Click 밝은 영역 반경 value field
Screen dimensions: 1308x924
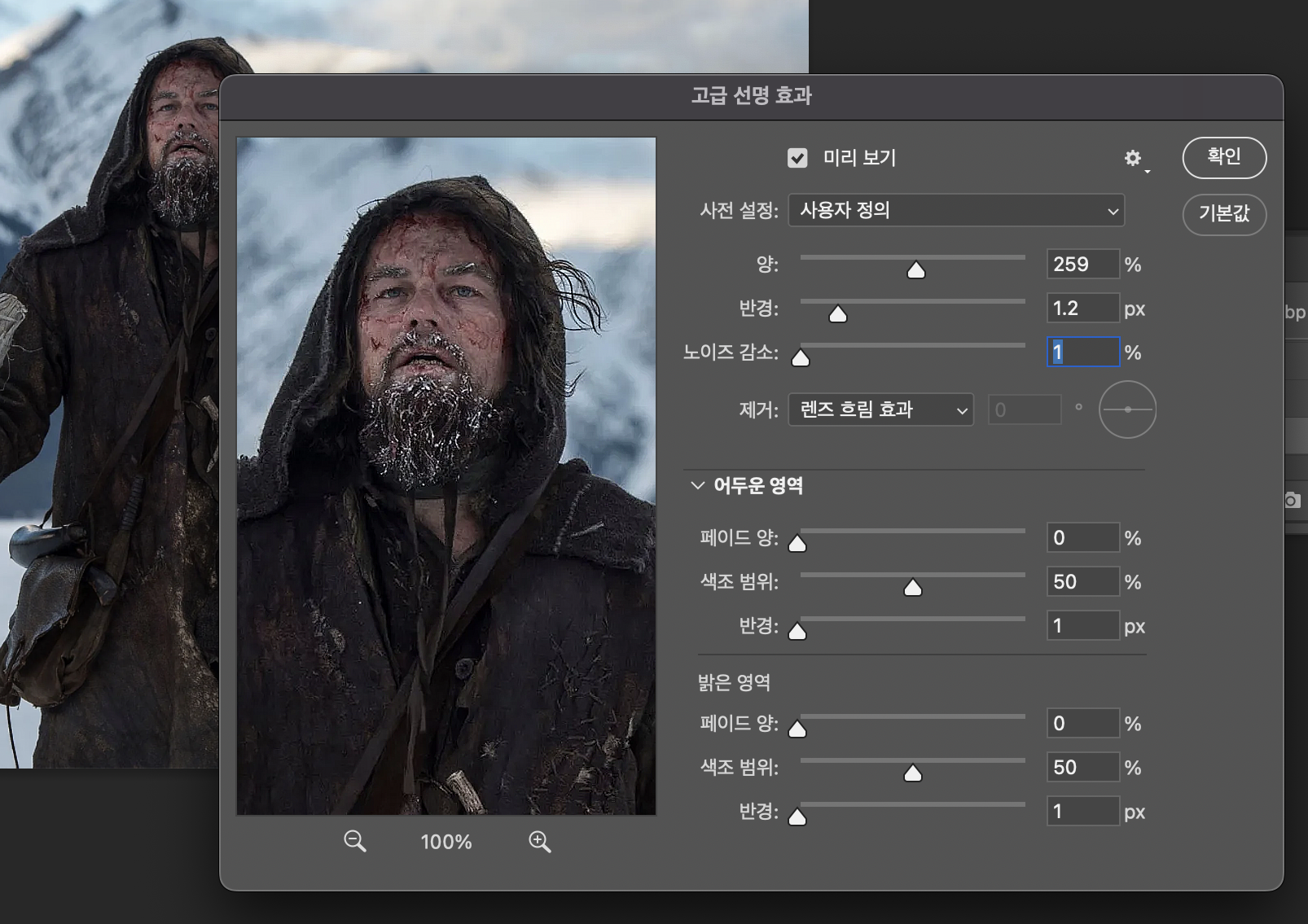tap(1082, 812)
